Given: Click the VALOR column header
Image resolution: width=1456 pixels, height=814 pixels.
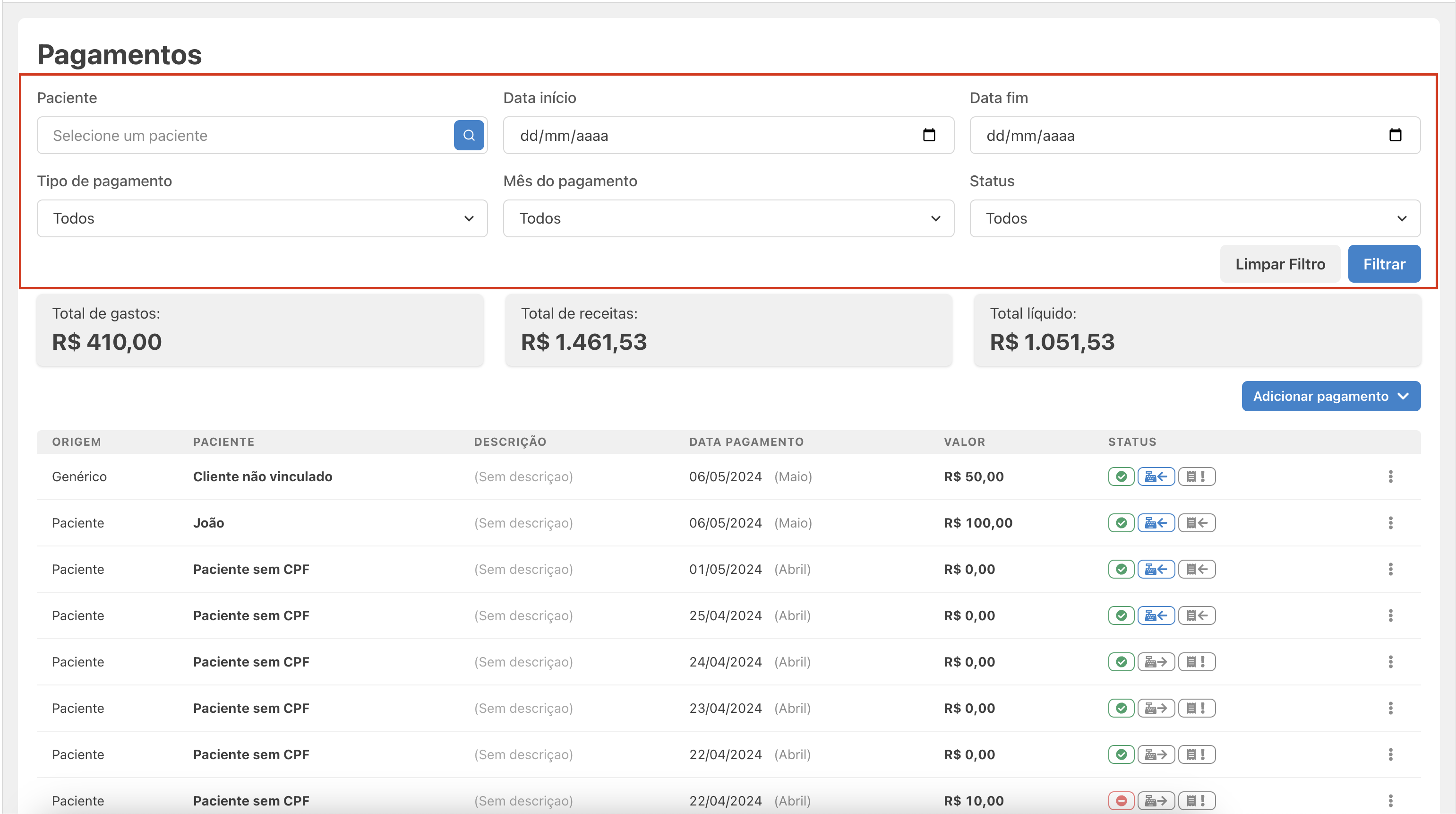Looking at the screenshot, I should (964, 442).
